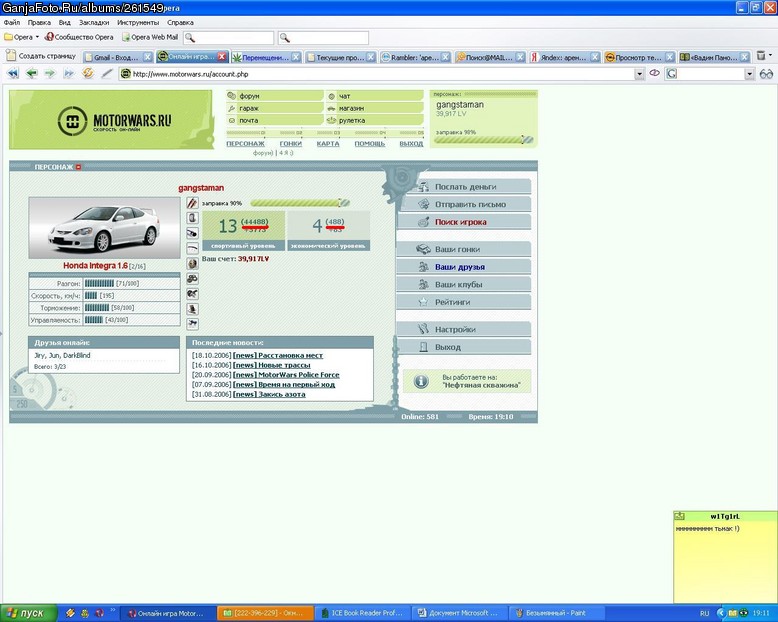Click the rewind navigation icon
This screenshot has width=778, height=622.
pyautogui.click(x=13, y=73)
